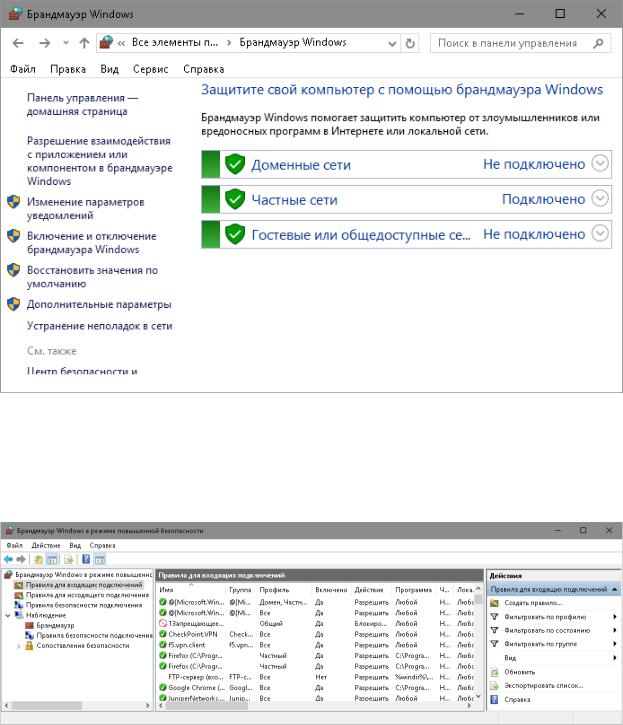This screenshot has width=623, height=725.
Task: Go back using the Control Panel back arrow
Action: pos(18,43)
